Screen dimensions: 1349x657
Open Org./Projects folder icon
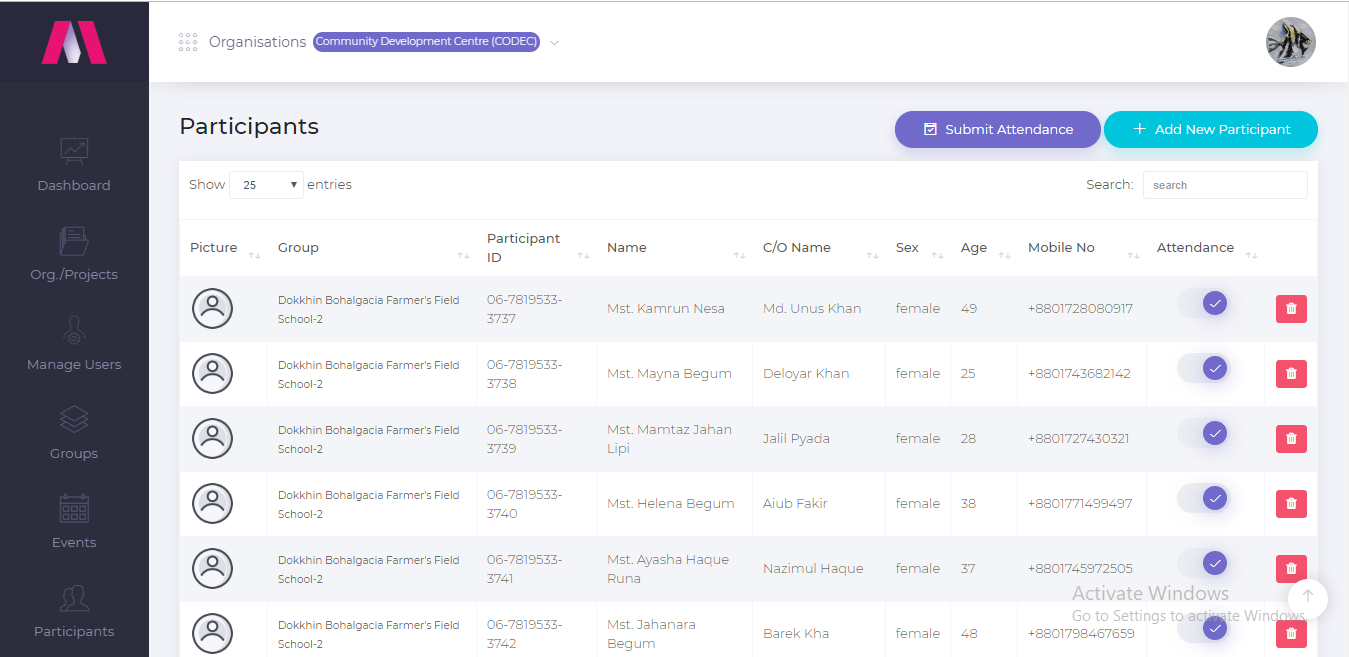coord(74,241)
